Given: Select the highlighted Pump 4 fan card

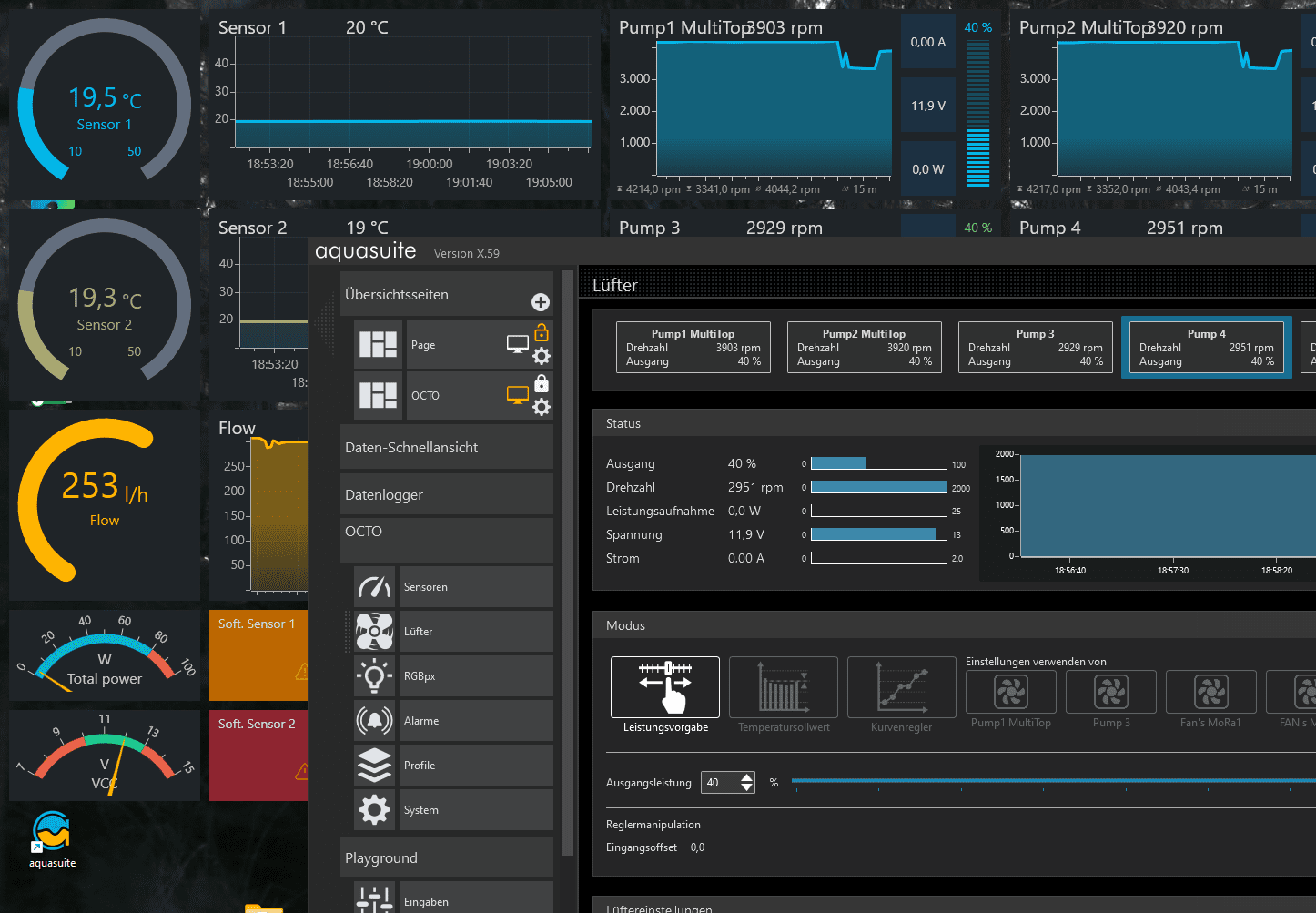Looking at the screenshot, I should click(x=1207, y=347).
